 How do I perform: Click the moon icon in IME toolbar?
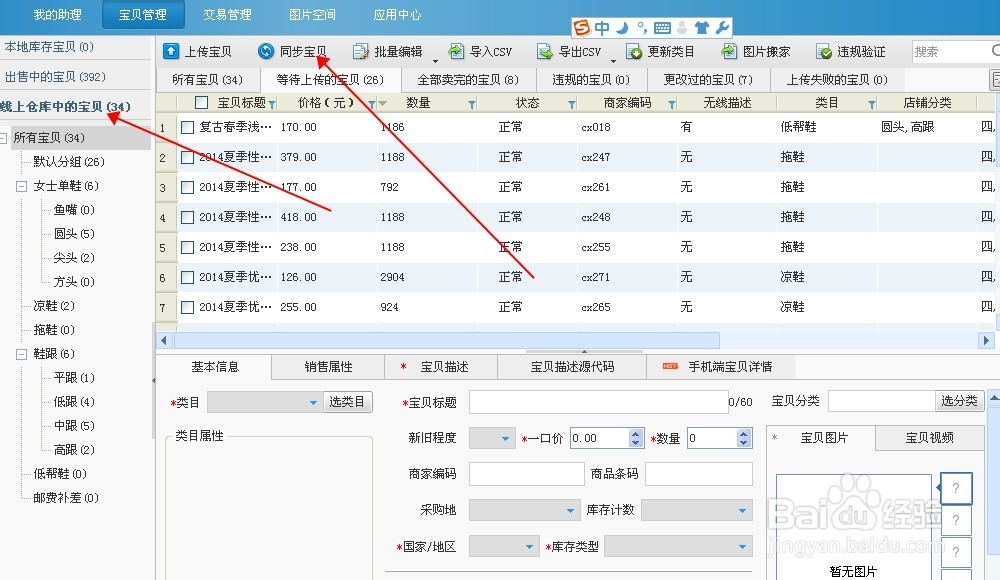tap(622, 27)
